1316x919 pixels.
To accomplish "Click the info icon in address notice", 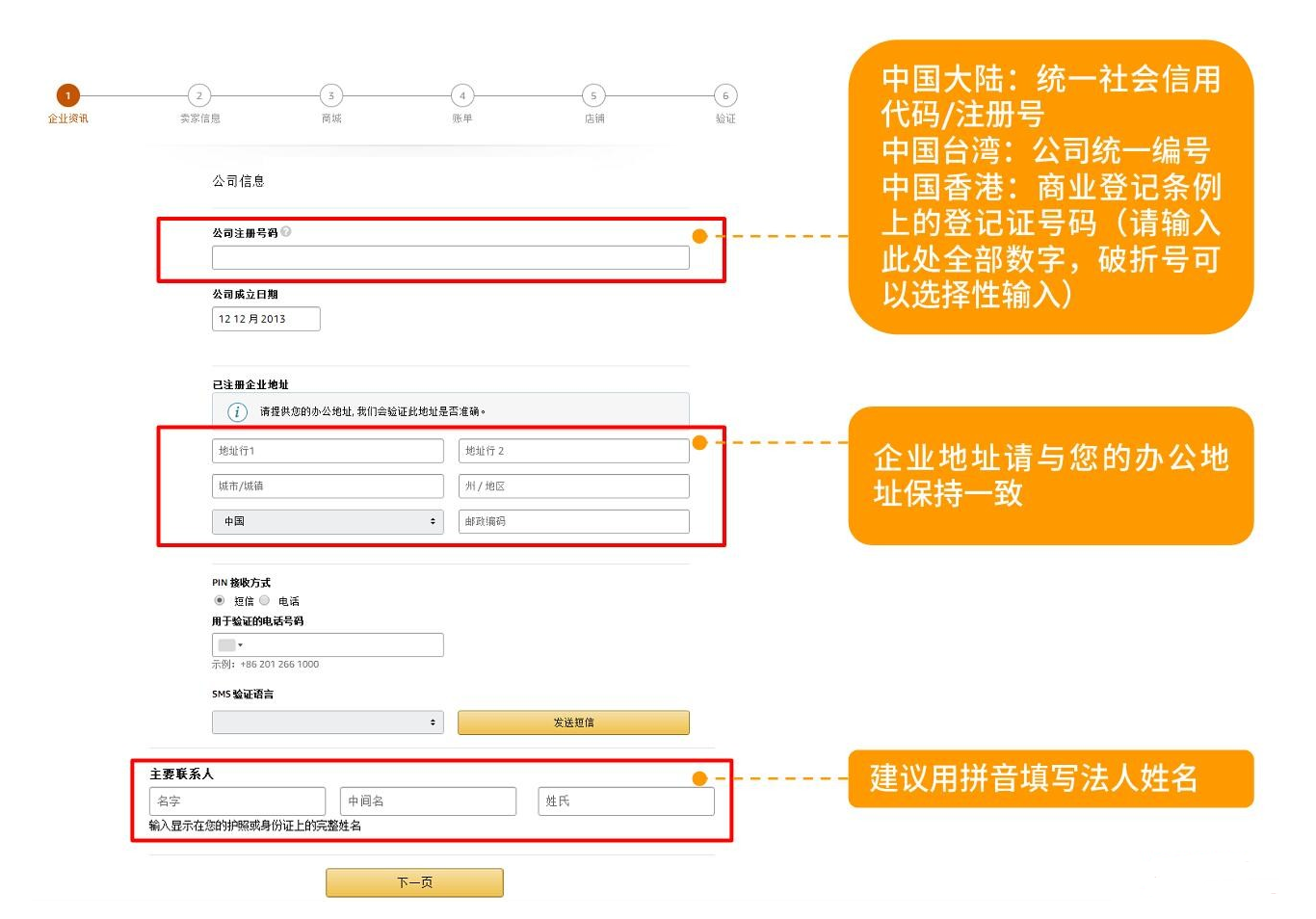I will point(237,411).
